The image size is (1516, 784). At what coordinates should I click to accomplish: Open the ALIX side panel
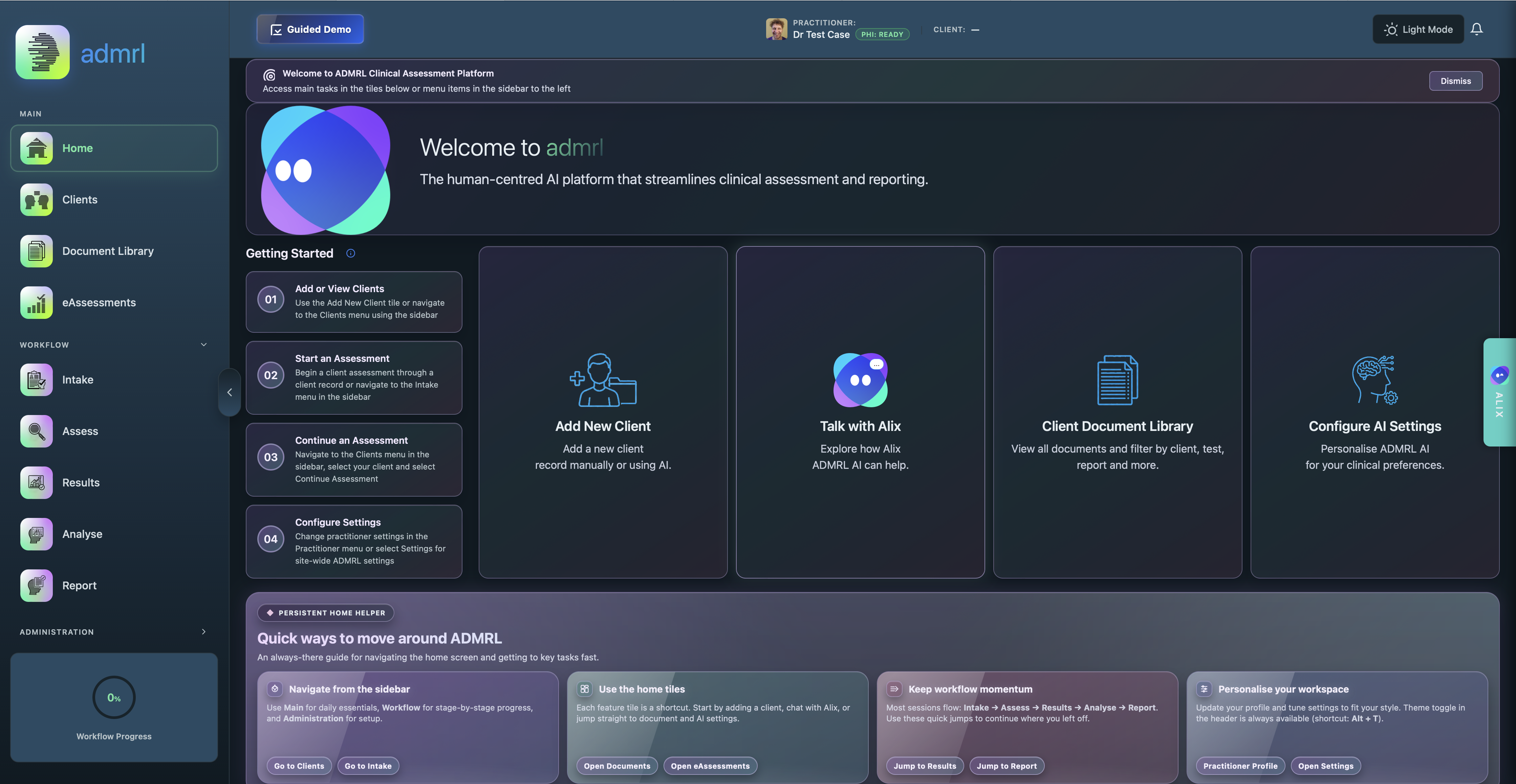click(x=1500, y=392)
